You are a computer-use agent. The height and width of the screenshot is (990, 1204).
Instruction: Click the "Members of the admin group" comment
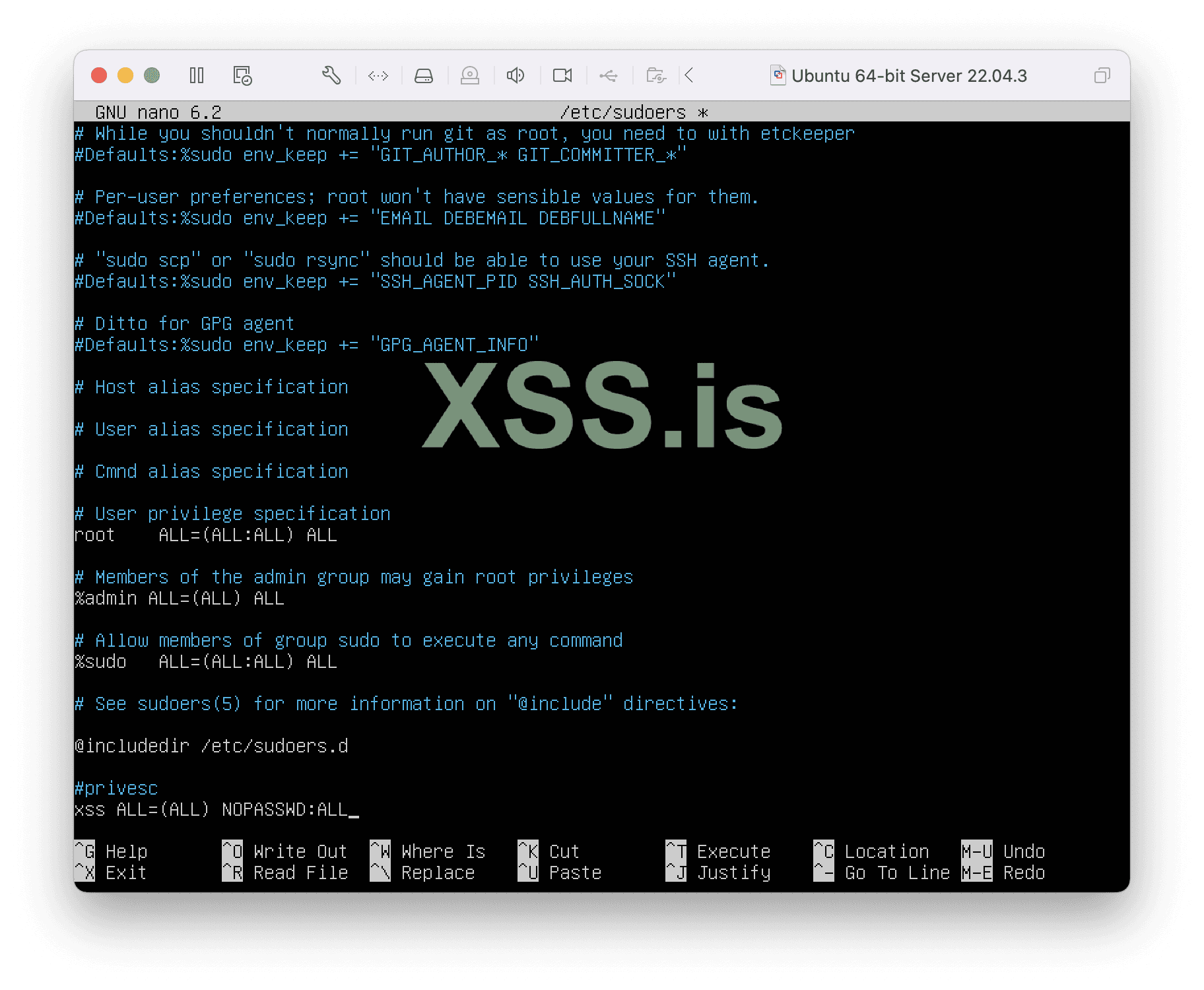pos(354,577)
